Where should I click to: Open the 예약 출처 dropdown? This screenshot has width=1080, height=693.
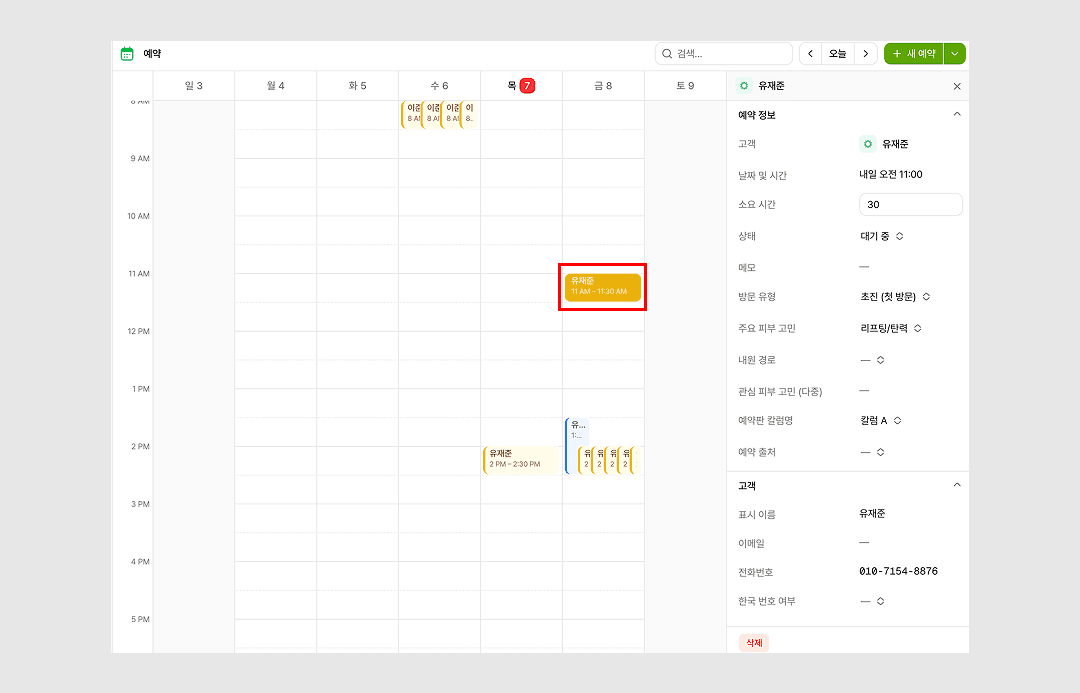[x=872, y=453]
